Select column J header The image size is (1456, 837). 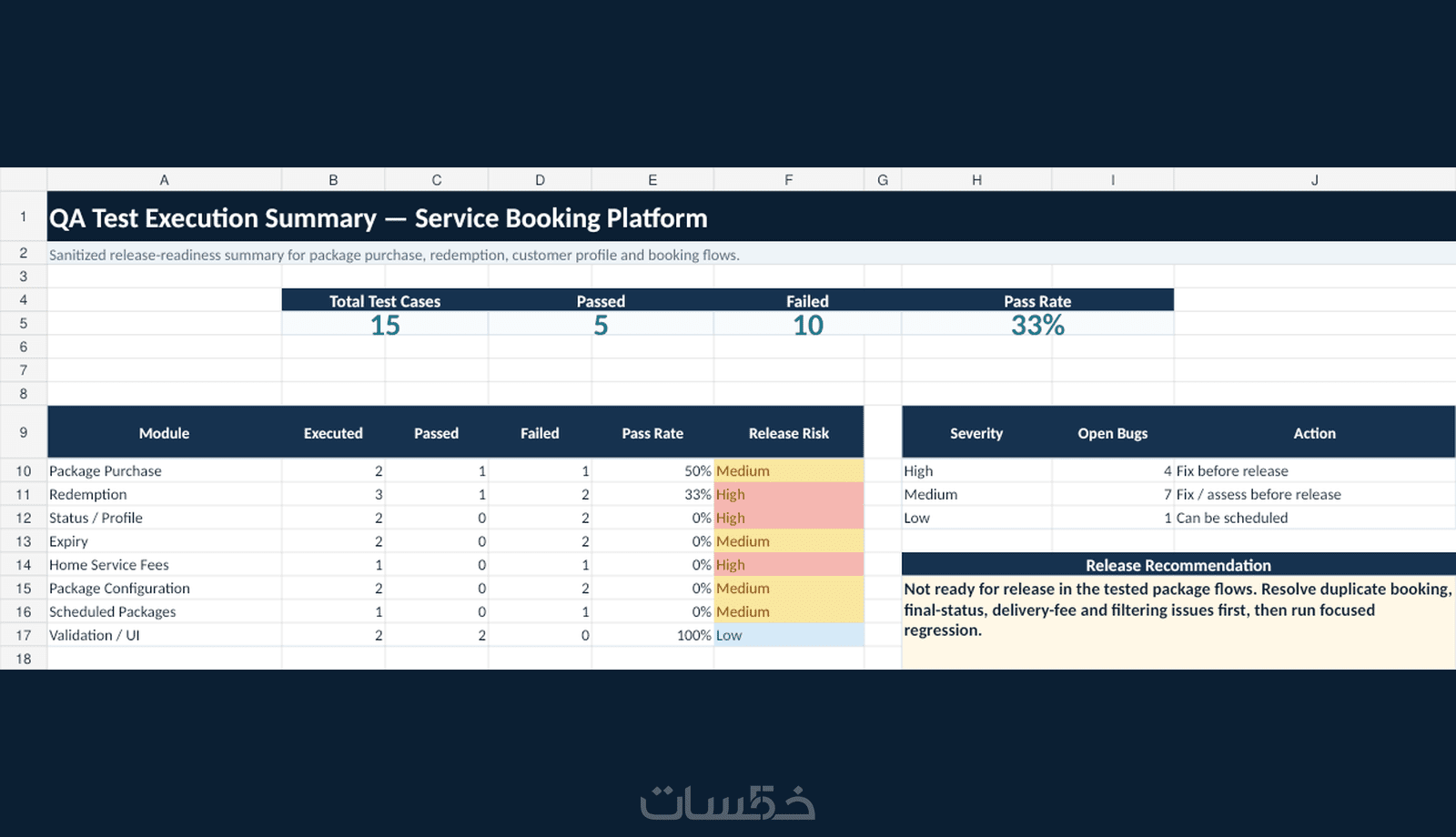[1315, 180]
